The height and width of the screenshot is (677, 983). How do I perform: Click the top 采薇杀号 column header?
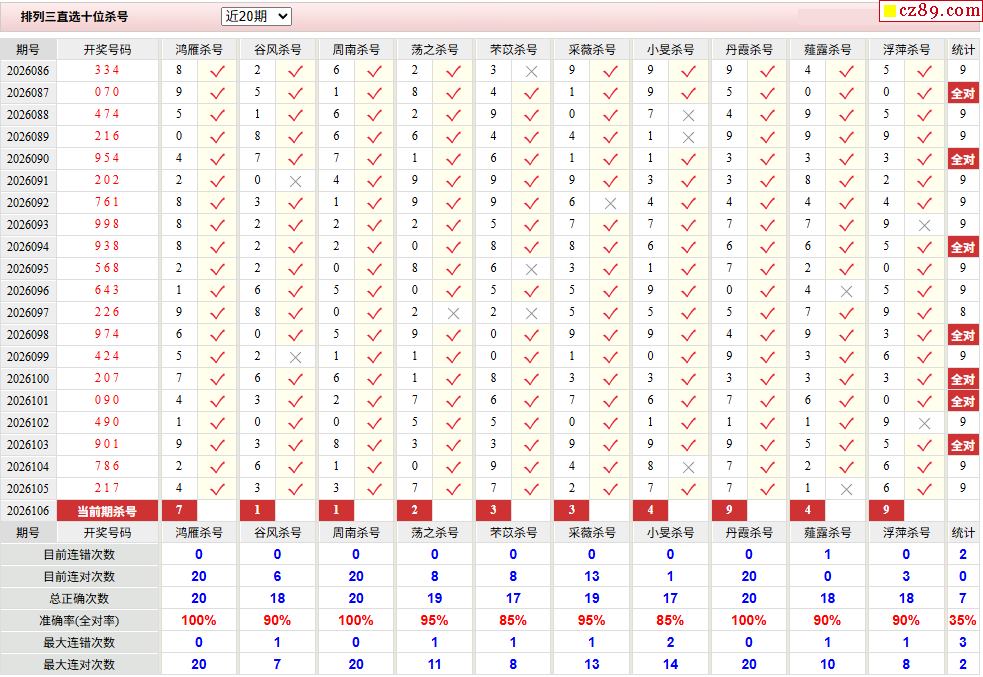pos(591,50)
